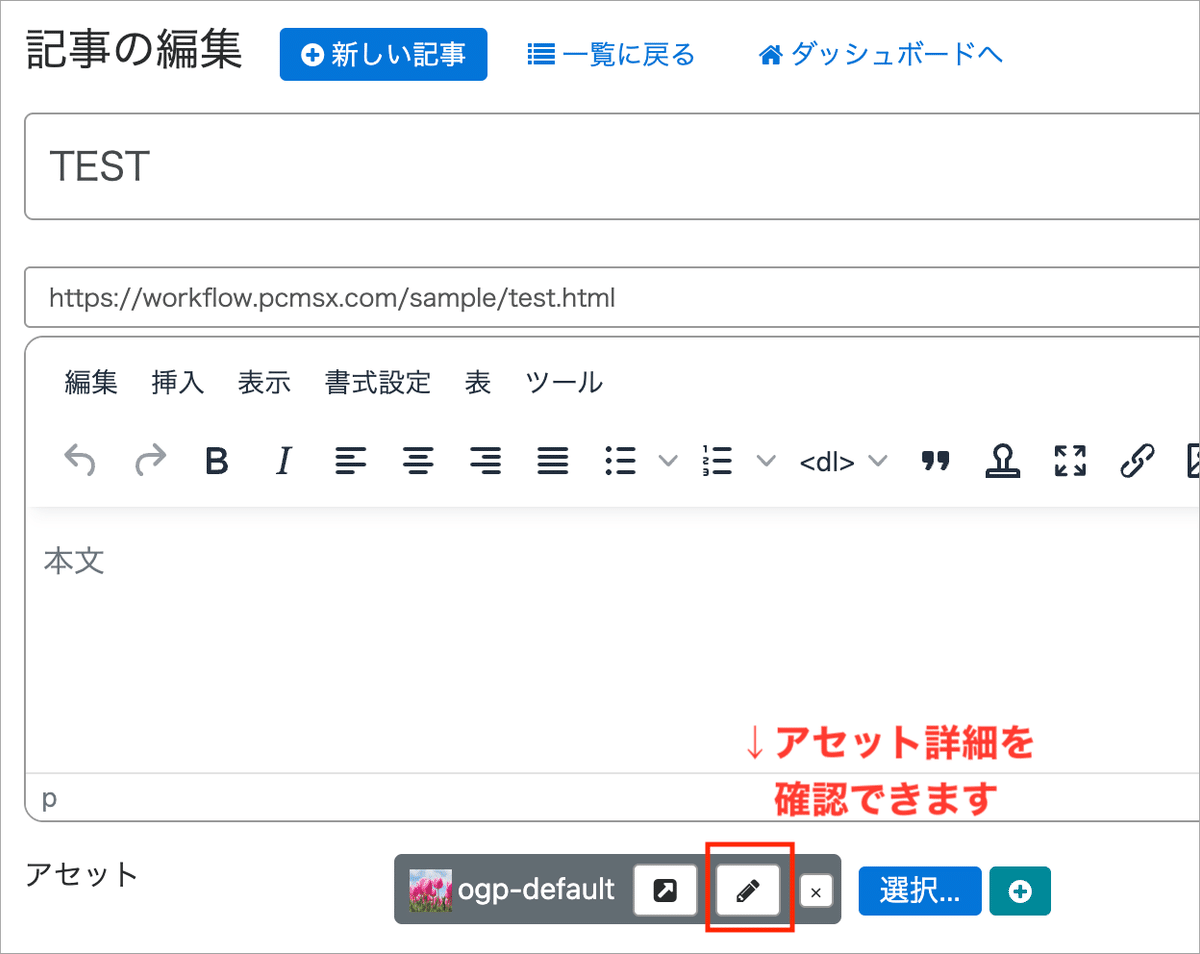The image size is (1200, 954).
Task: Create a new article with 新しい記事
Action: point(383,55)
